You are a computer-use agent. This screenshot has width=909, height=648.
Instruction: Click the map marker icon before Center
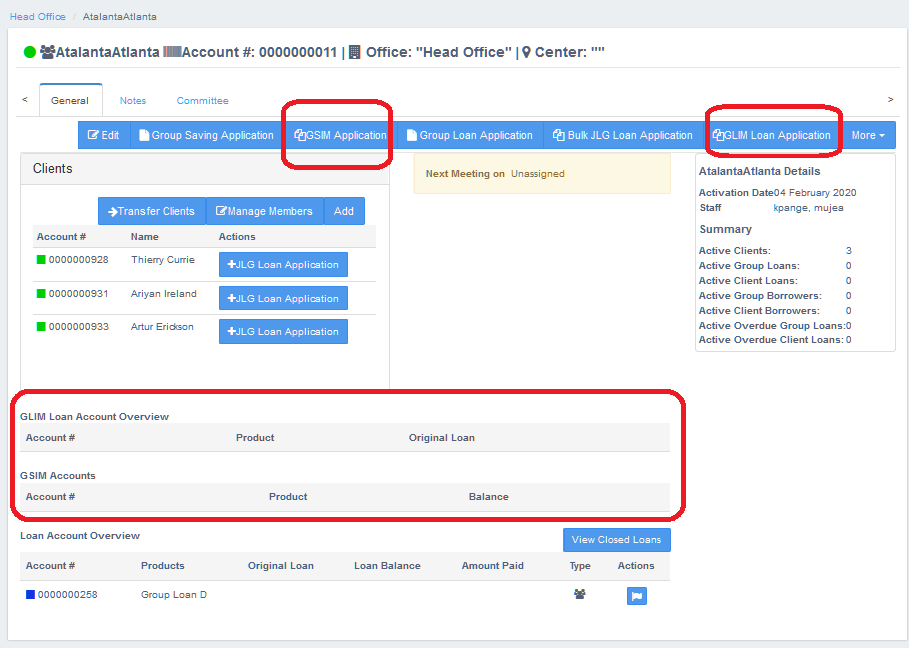(x=526, y=52)
